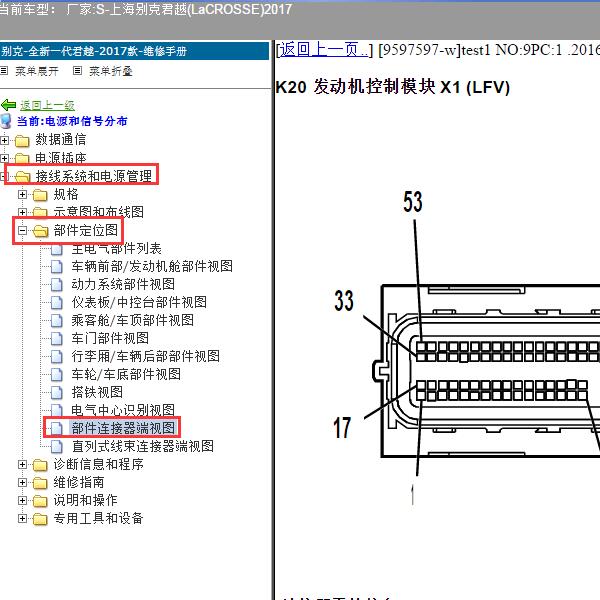
Task: Open 电气中心识别视图
Action: coord(123,410)
